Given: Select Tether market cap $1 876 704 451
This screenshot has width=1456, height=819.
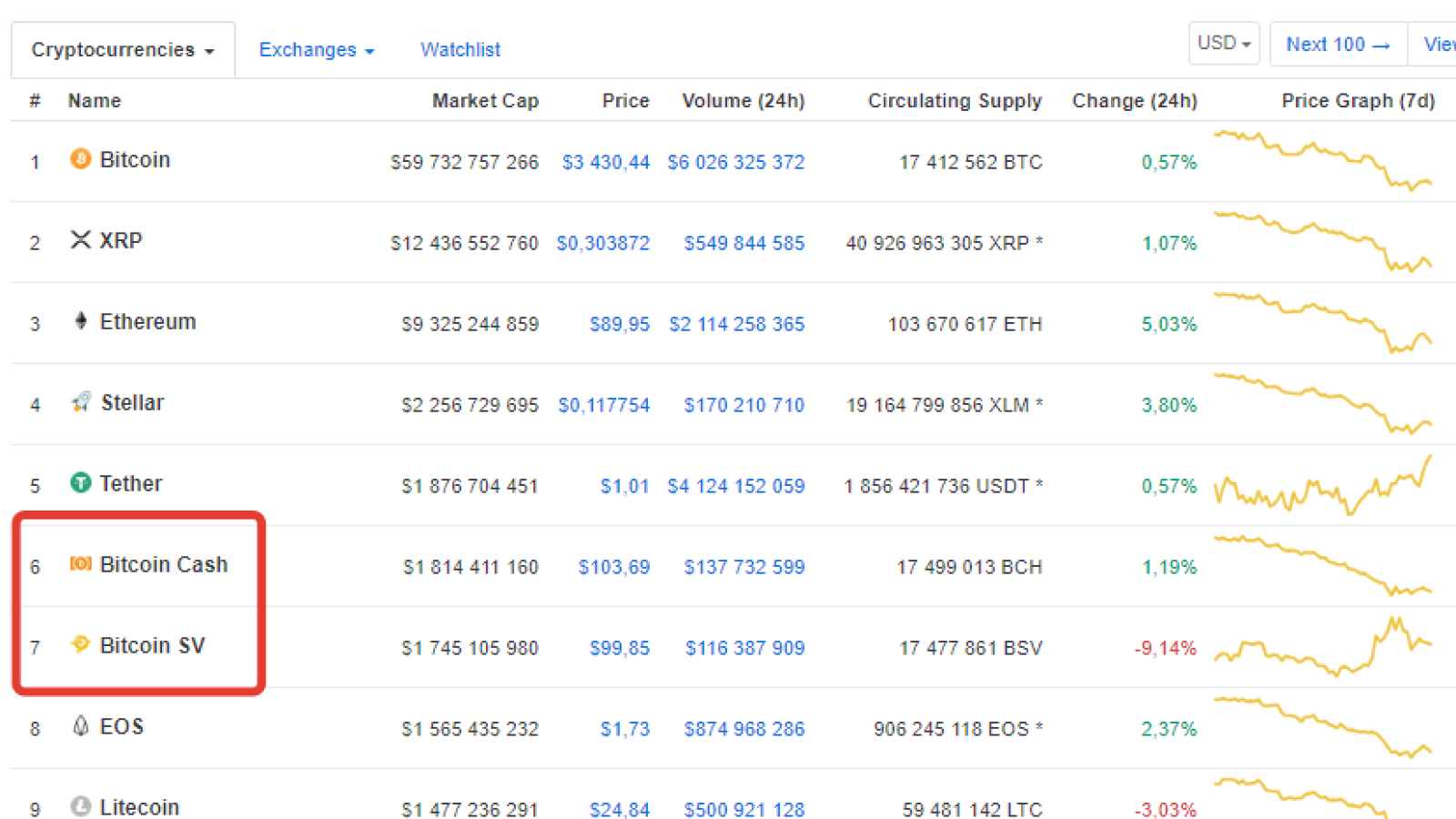Looking at the screenshot, I should [x=470, y=487].
